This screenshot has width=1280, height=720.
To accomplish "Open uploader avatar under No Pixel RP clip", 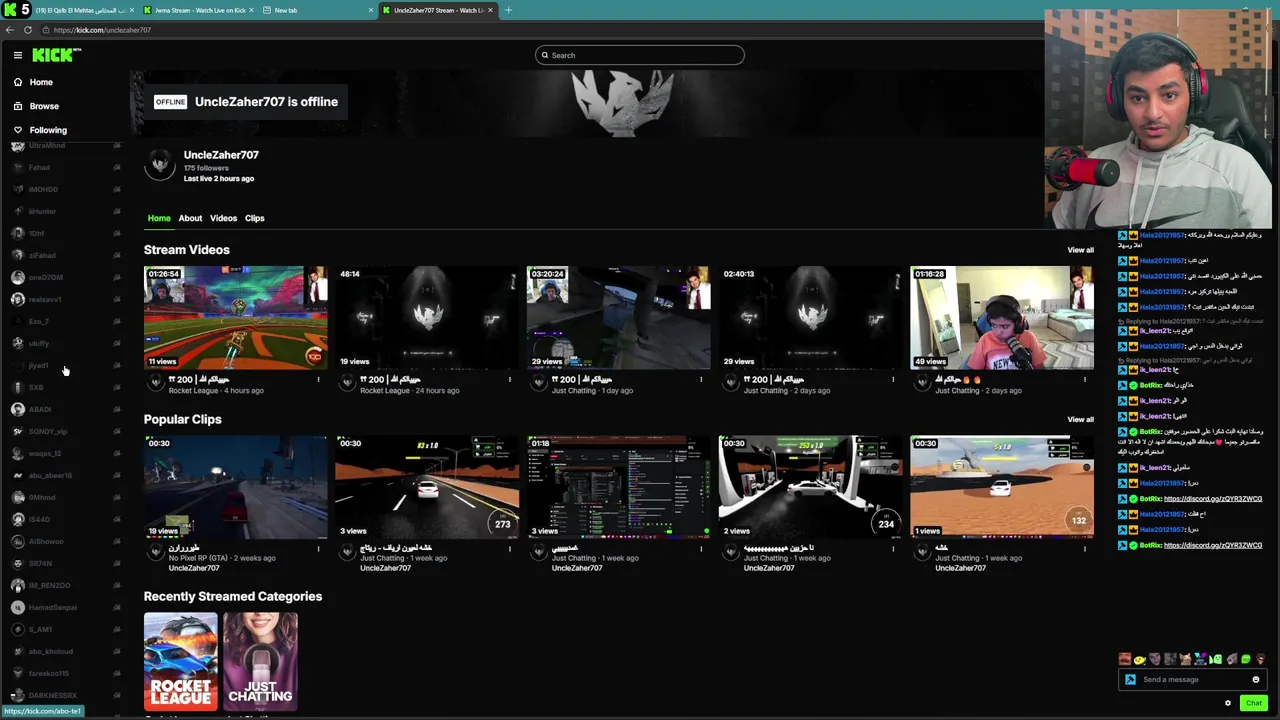I will 155,551.
